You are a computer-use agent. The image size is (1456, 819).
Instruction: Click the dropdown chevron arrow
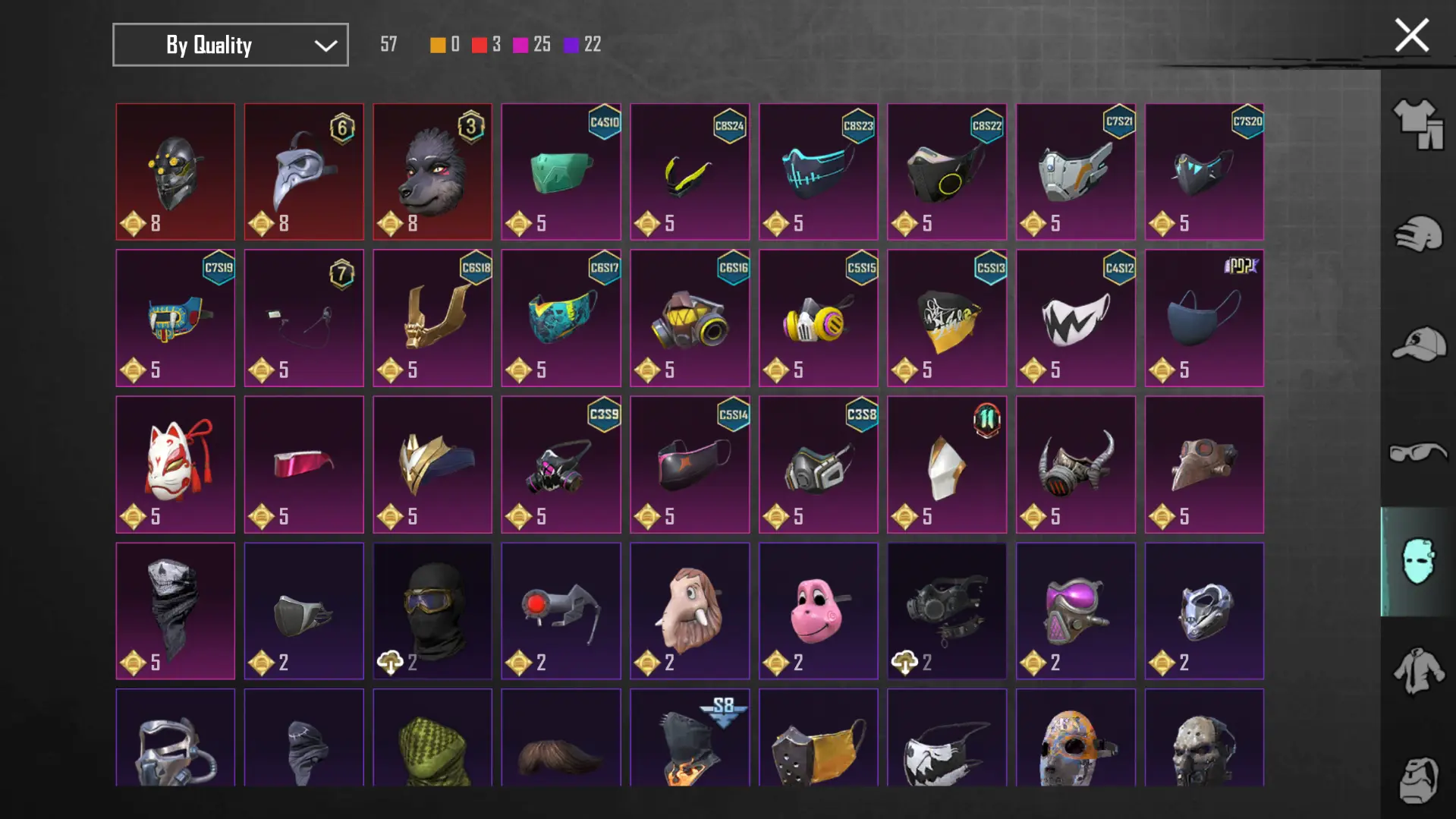coord(325,46)
